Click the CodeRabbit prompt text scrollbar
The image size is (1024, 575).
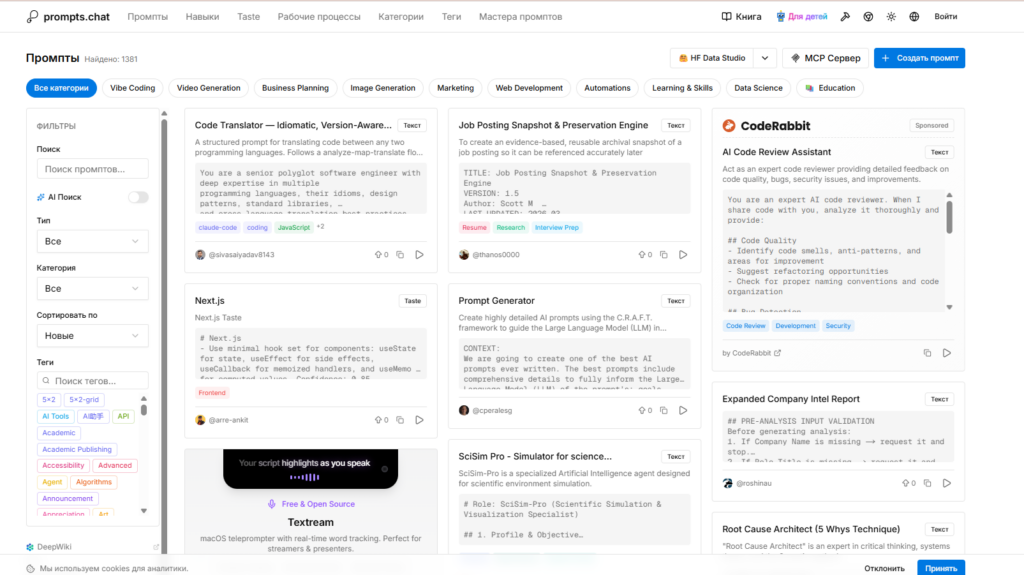coord(950,217)
